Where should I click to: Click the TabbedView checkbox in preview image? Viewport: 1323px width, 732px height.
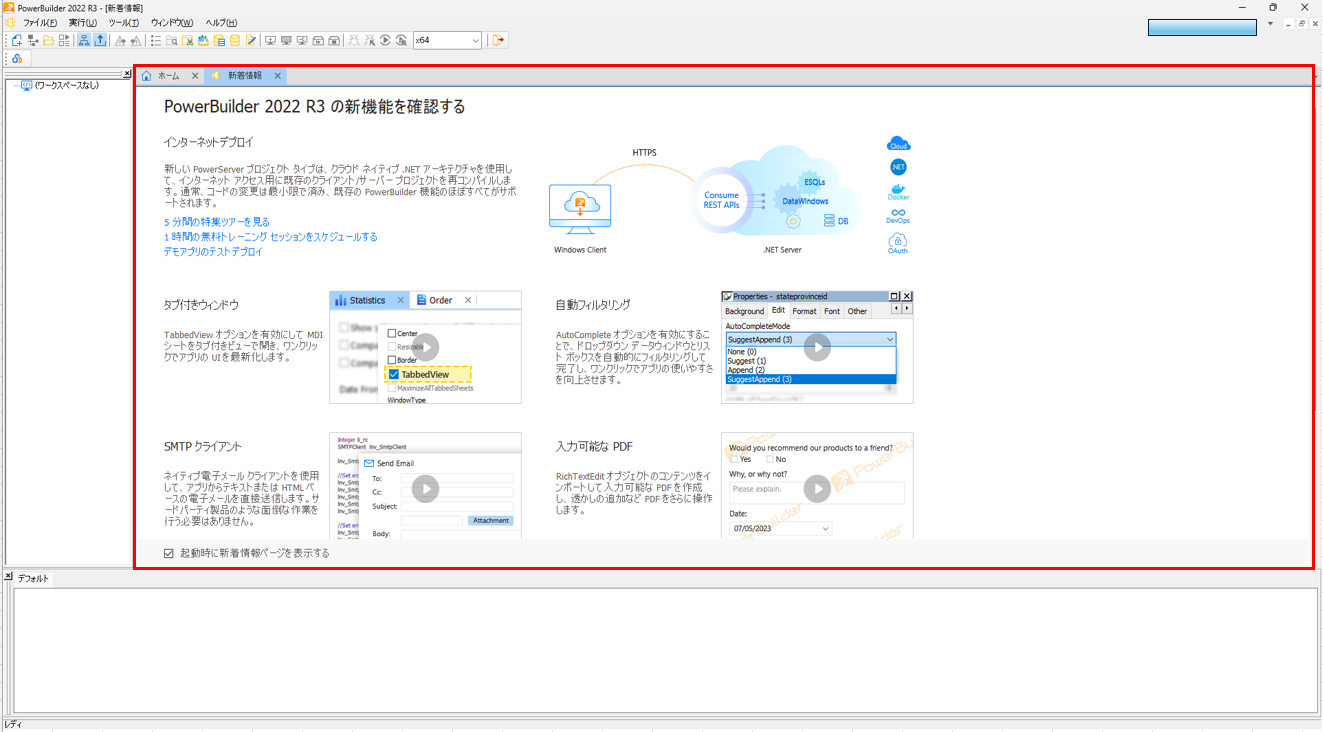pyautogui.click(x=394, y=375)
